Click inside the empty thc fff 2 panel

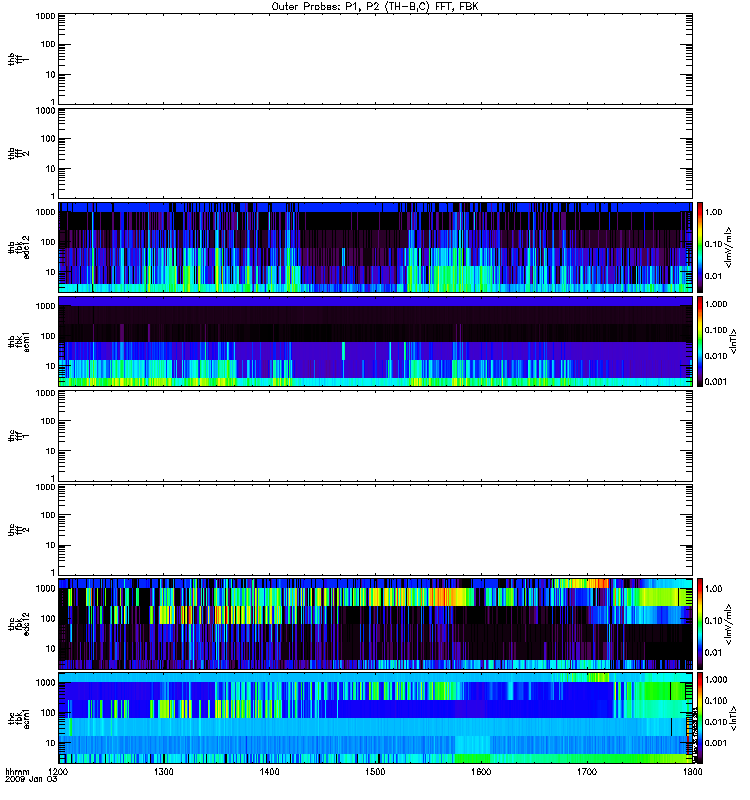tap(375, 530)
